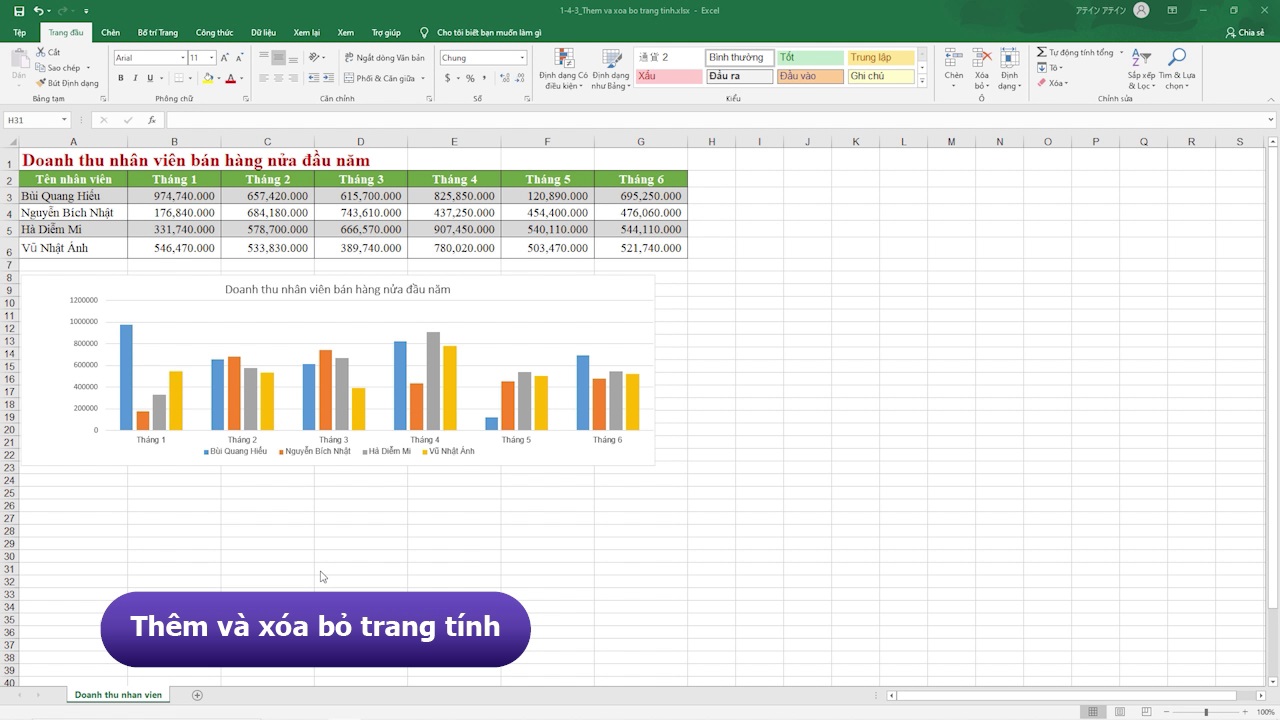The image size is (1280, 720).
Task: Open the Arial font name dropdown
Action: tap(183, 58)
